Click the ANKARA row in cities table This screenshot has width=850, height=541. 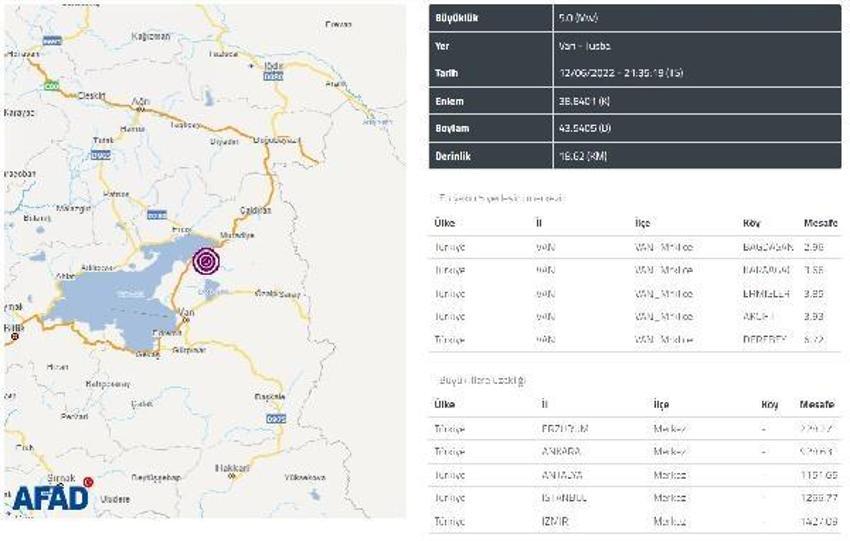pyautogui.click(x=635, y=452)
